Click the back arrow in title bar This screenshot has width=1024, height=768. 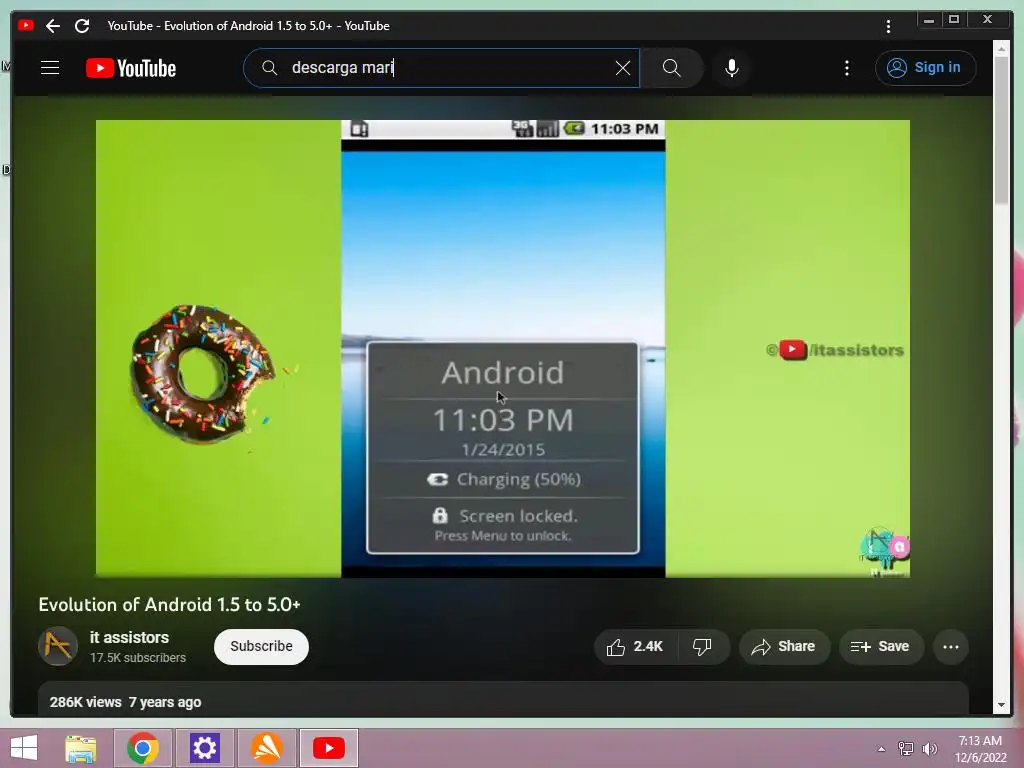(53, 26)
